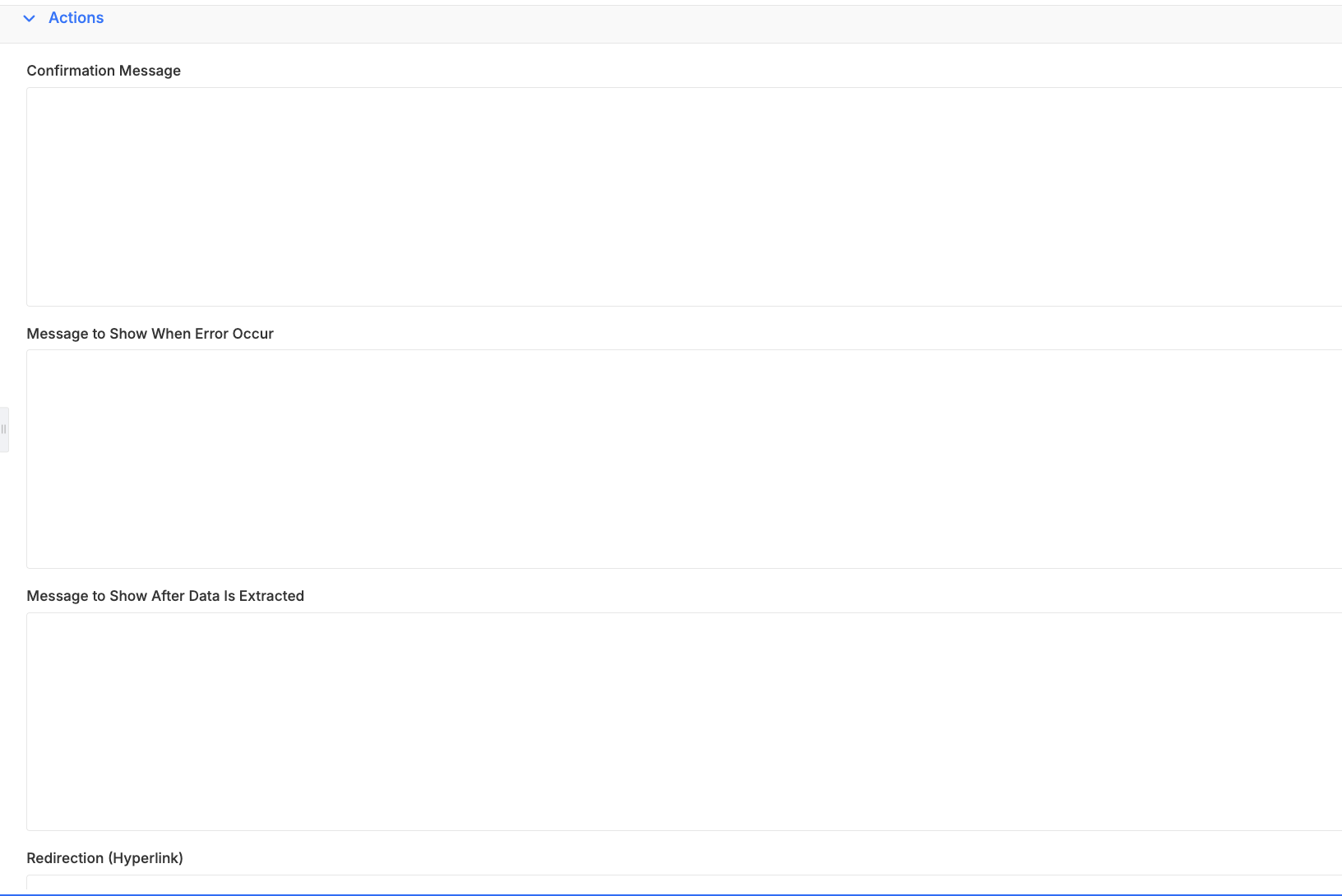
Task: Click the left edge sidebar grip
Action: click(4, 429)
